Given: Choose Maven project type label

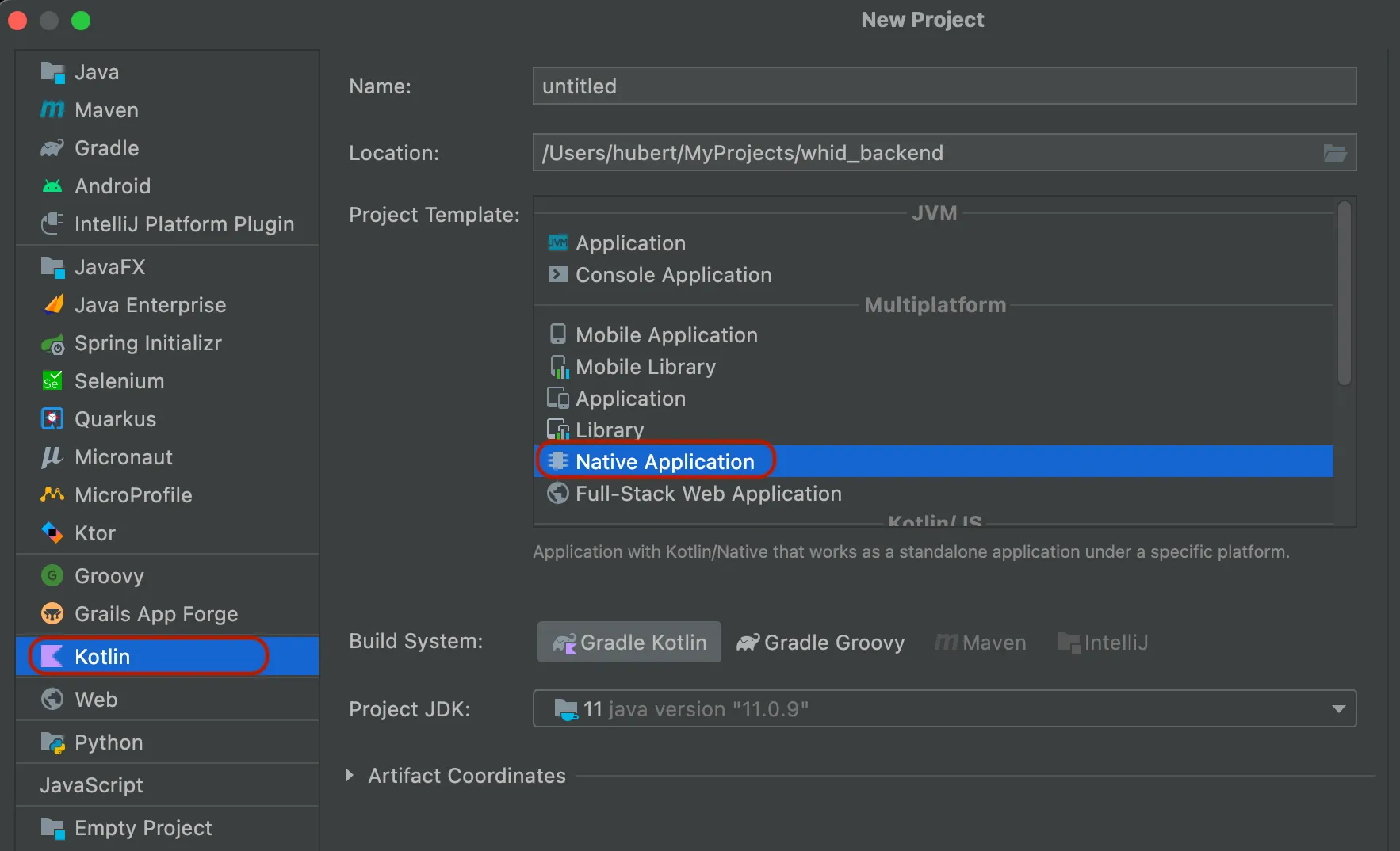Looking at the screenshot, I should (106, 110).
